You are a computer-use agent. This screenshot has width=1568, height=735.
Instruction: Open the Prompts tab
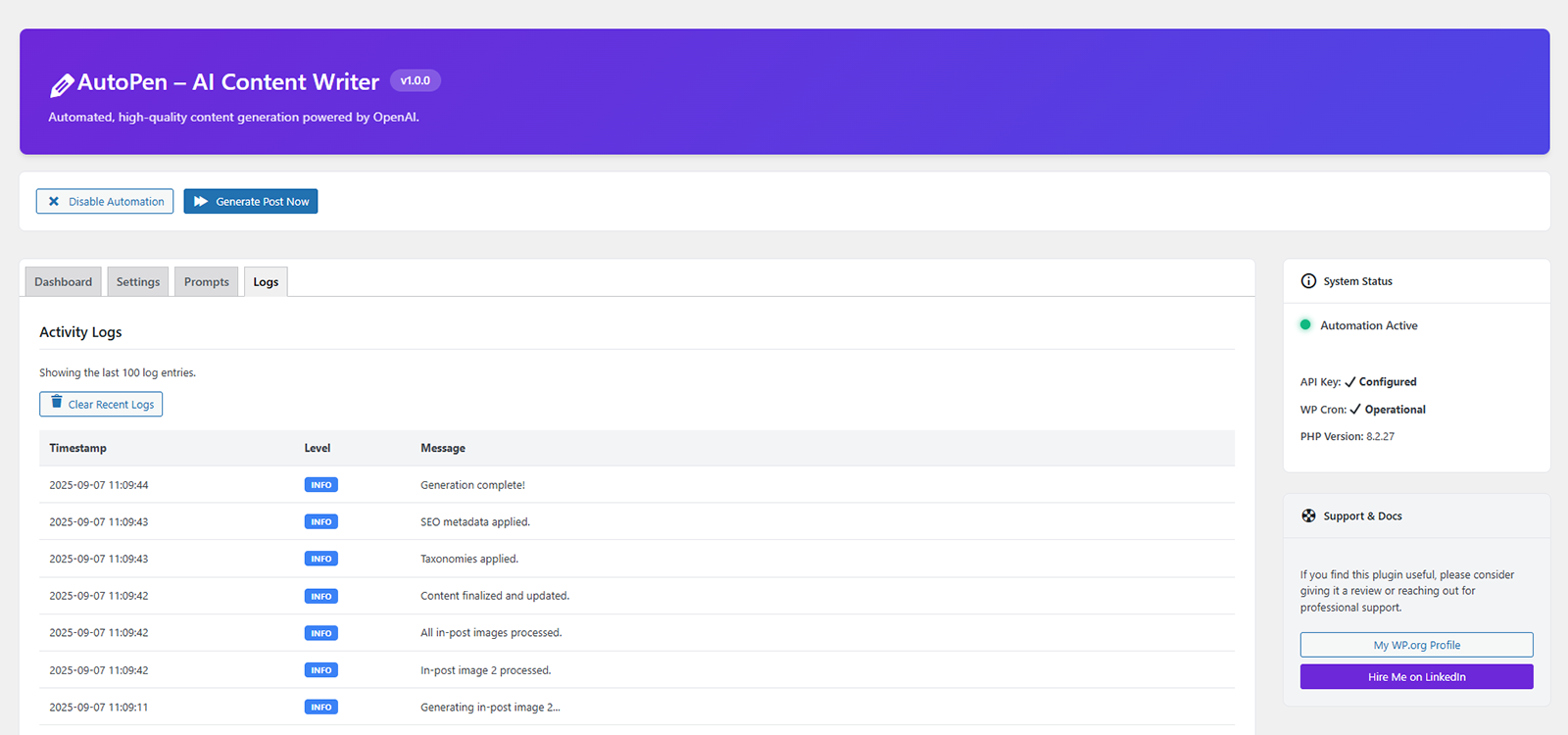207,281
